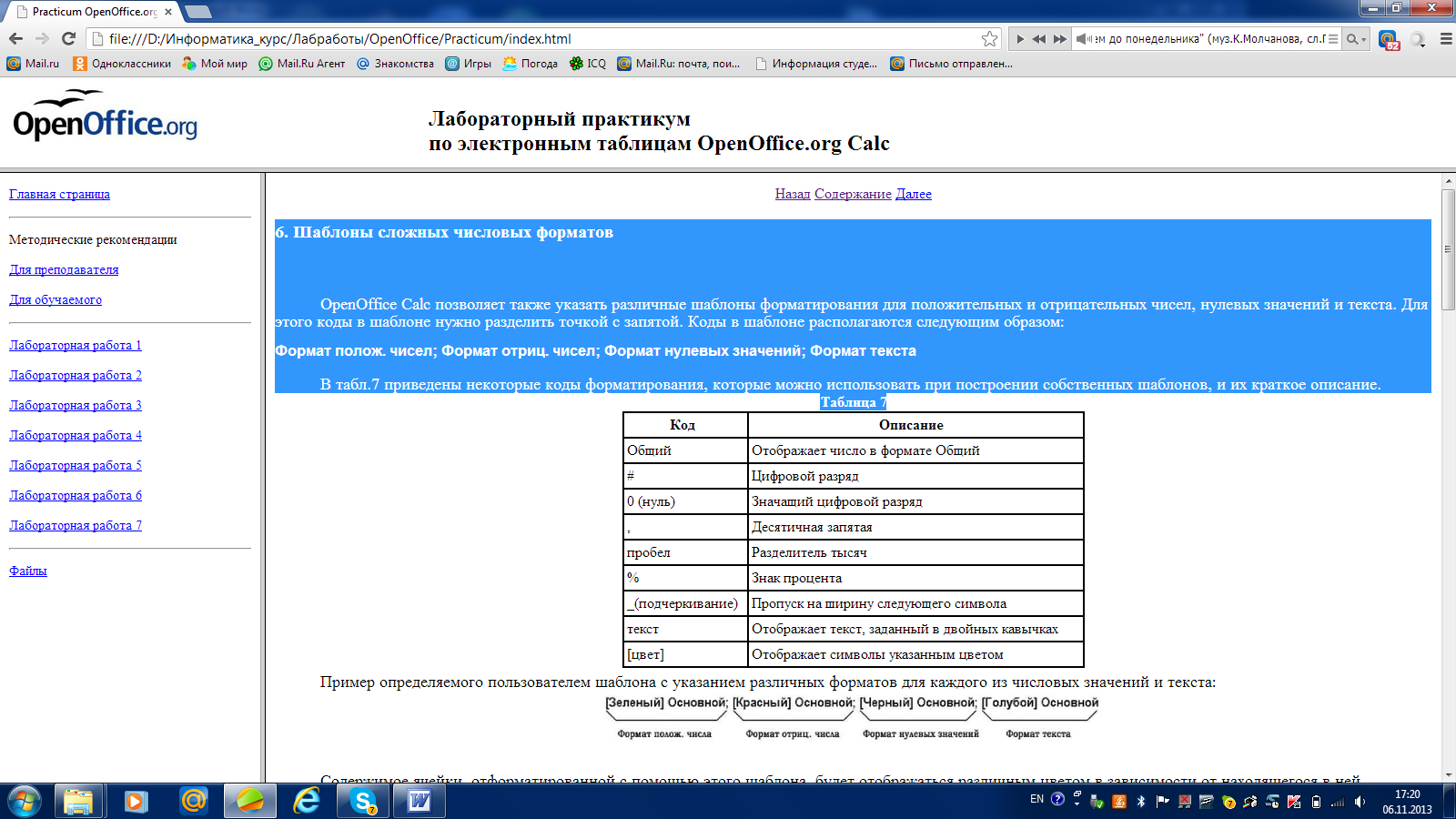Open the Mail.ru bookmark
The height and width of the screenshot is (819, 1456).
point(33,64)
